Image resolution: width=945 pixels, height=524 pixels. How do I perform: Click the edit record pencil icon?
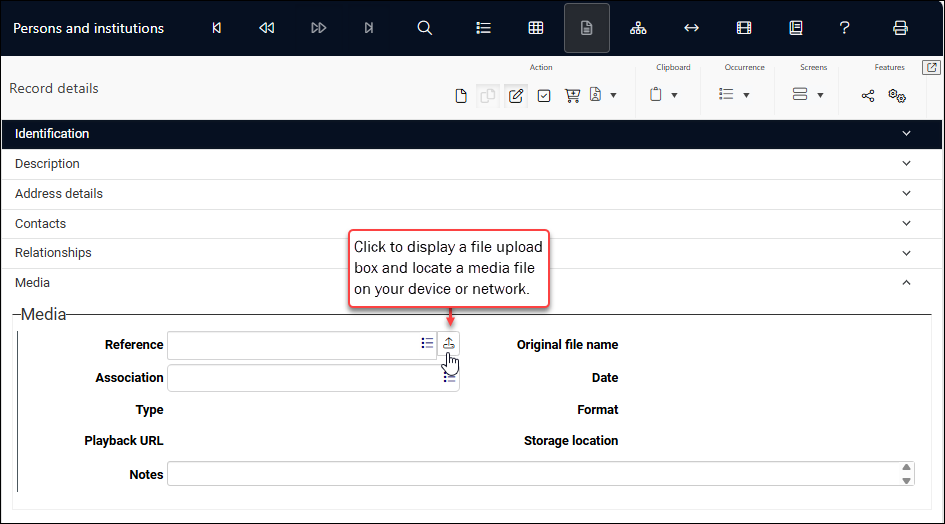pyautogui.click(x=516, y=96)
